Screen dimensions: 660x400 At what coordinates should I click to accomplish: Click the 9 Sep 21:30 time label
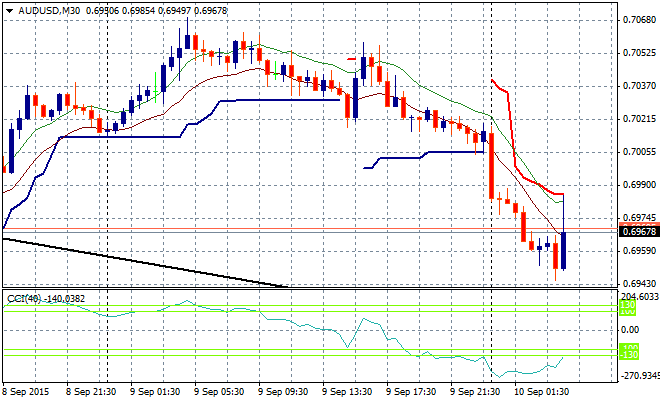[x=475, y=392]
